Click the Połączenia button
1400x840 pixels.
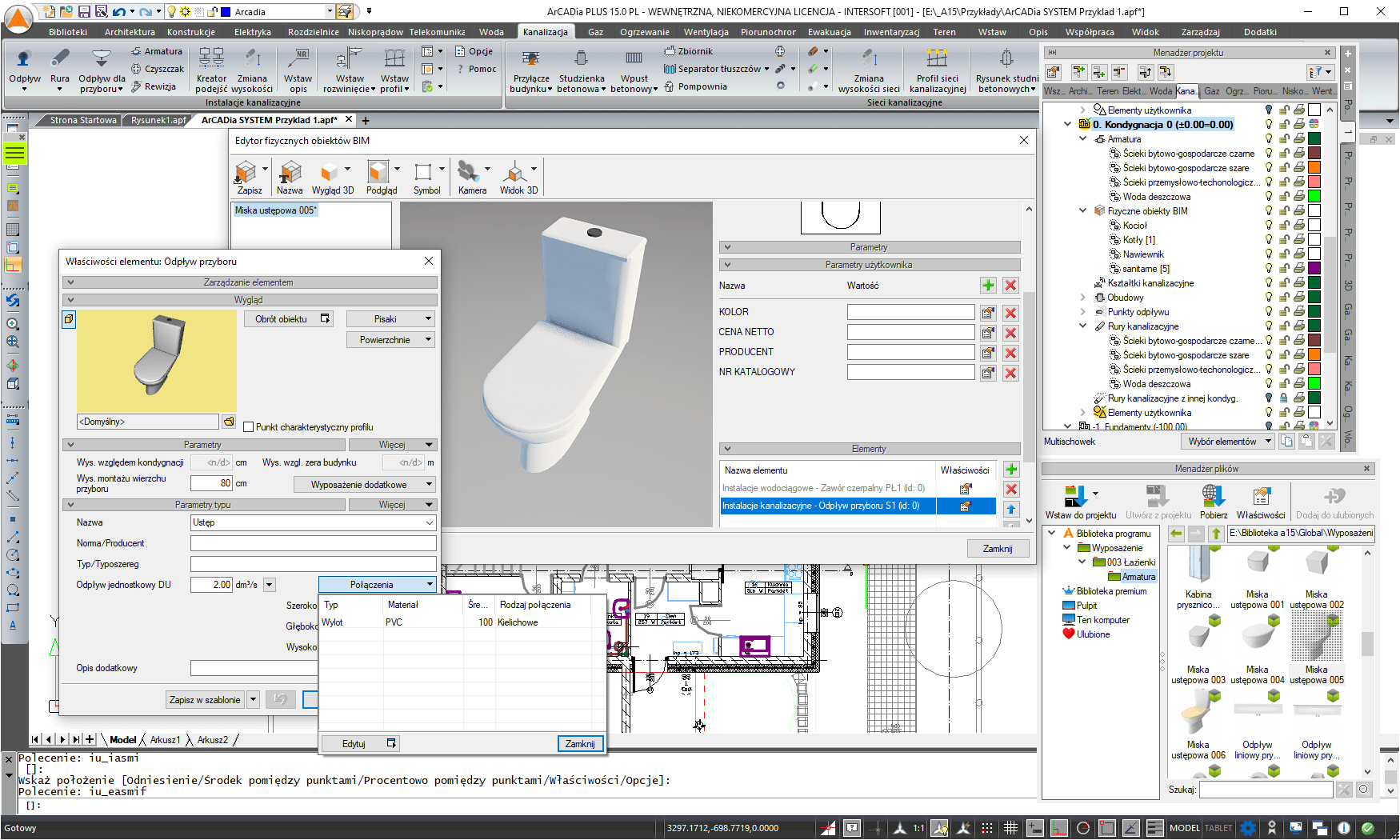(377, 585)
